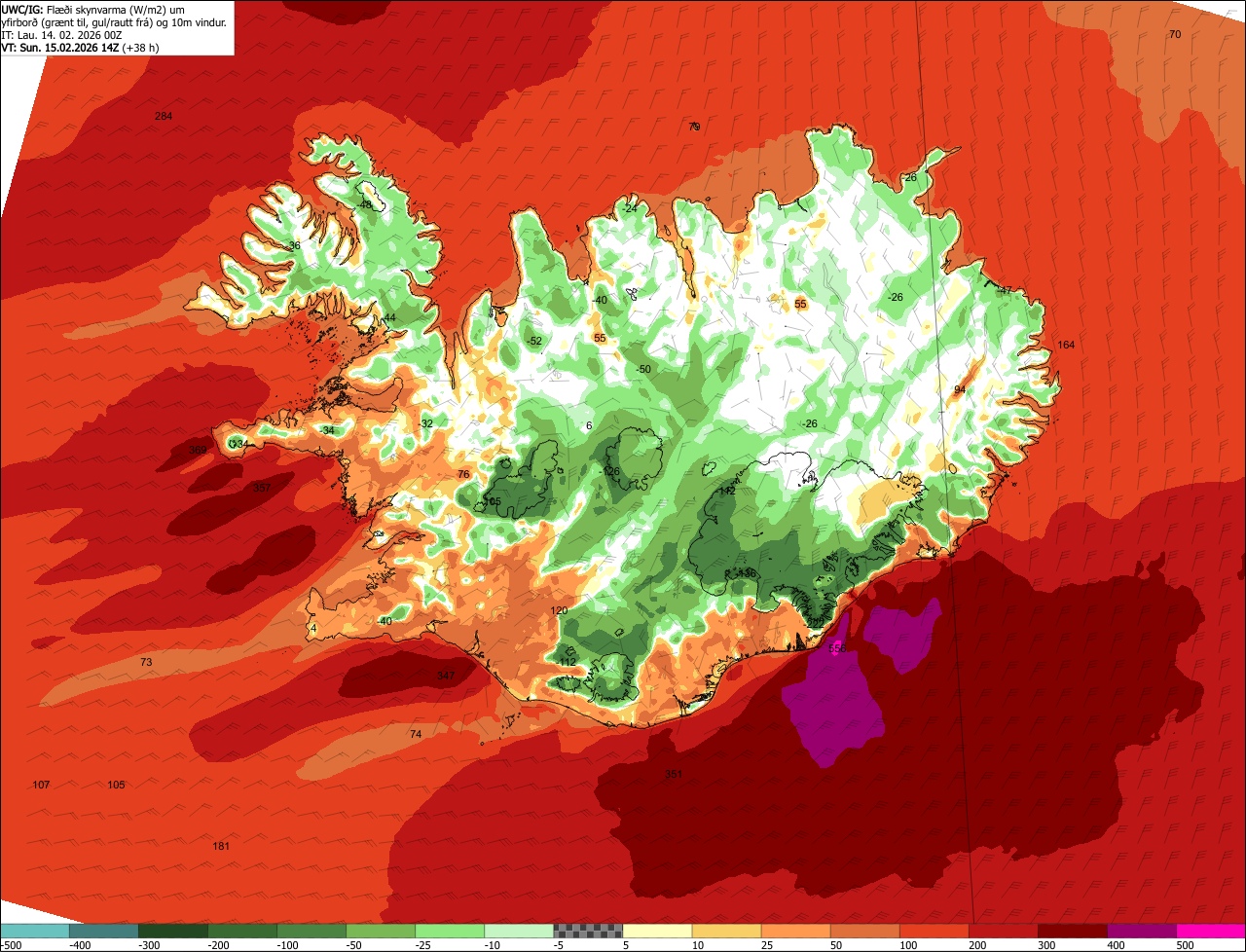Click the value 73 over the southwest sea

[146, 662]
